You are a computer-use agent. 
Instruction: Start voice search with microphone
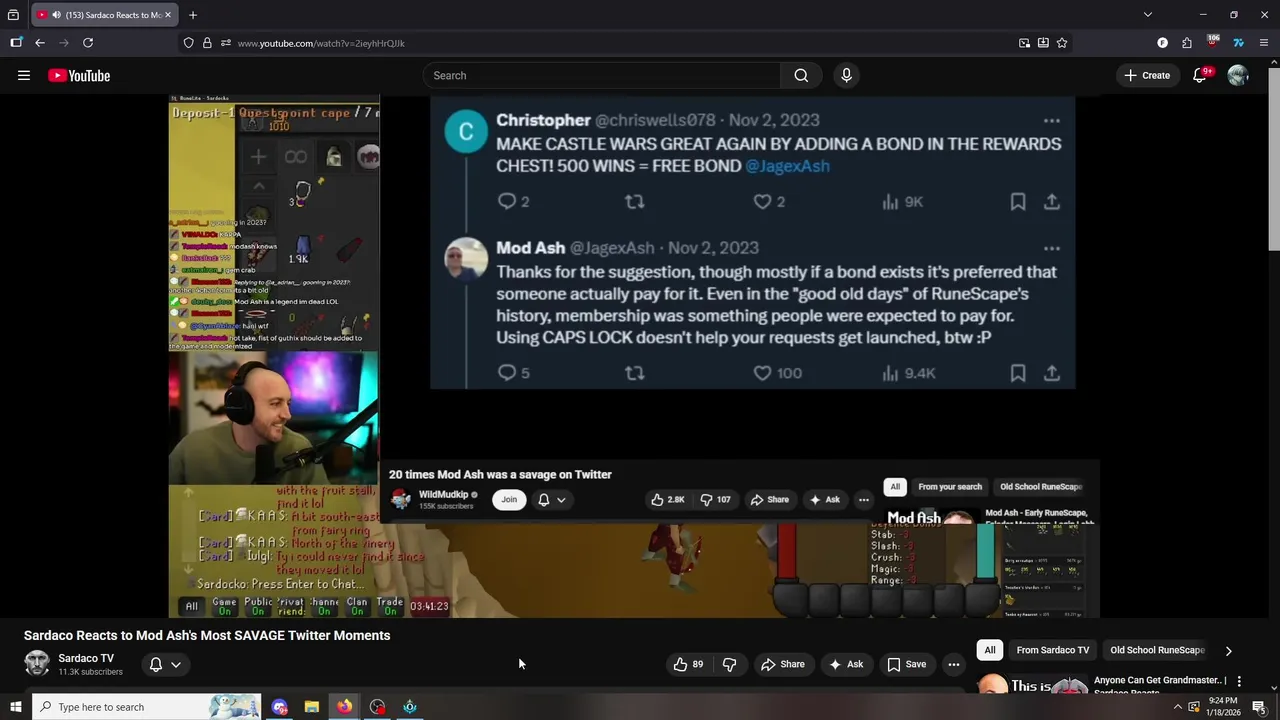[x=846, y=75]
